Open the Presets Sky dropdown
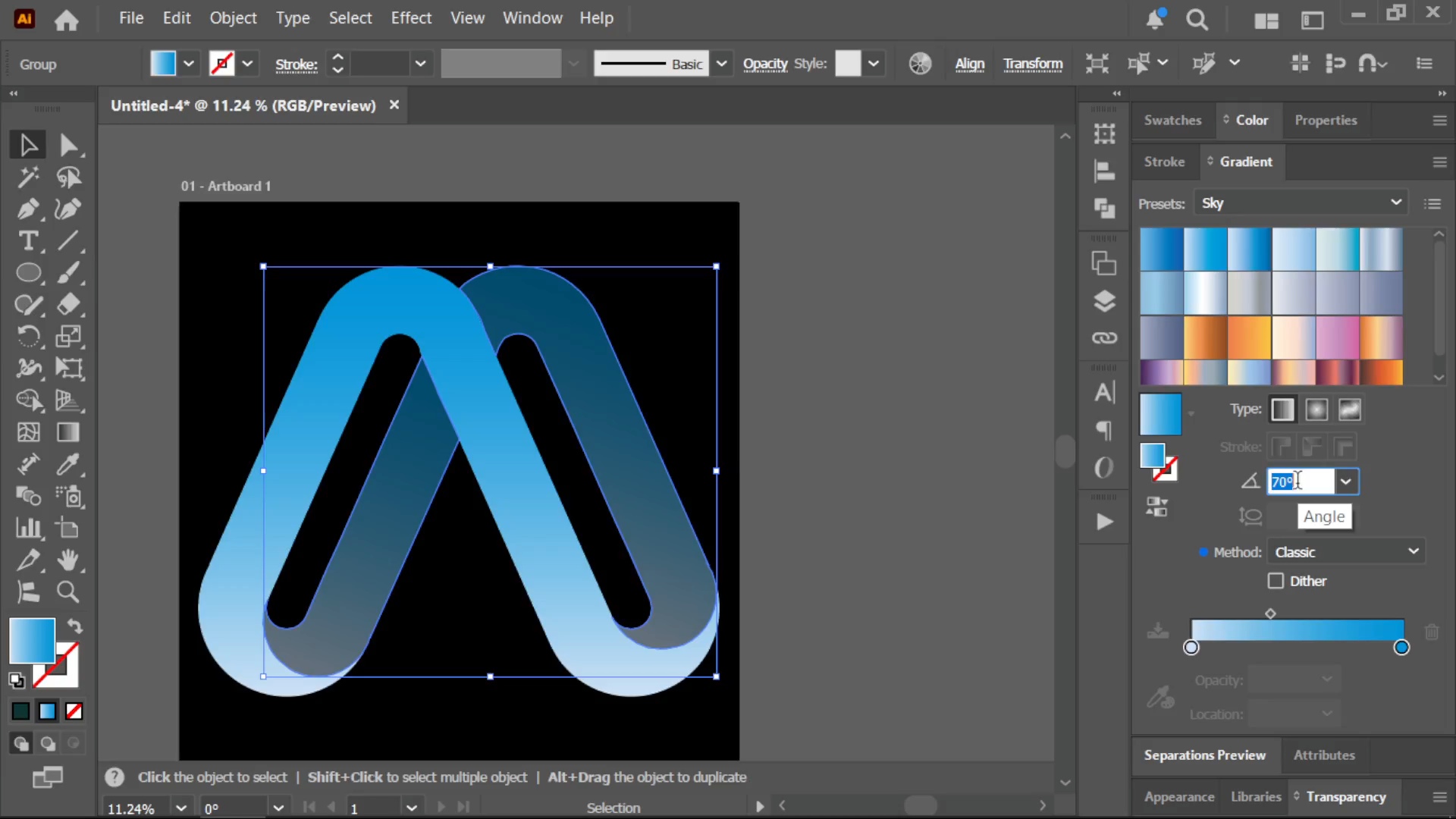 coord(1301,203)
